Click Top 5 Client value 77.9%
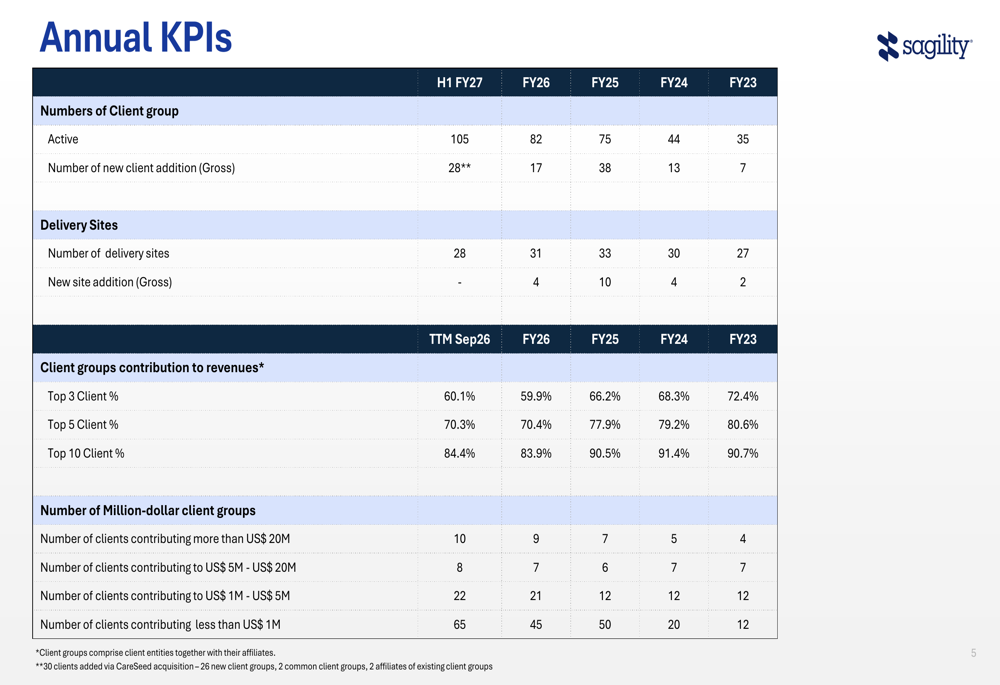Image resolution: width=1000 pixels, height=685 pixels. 605,425
